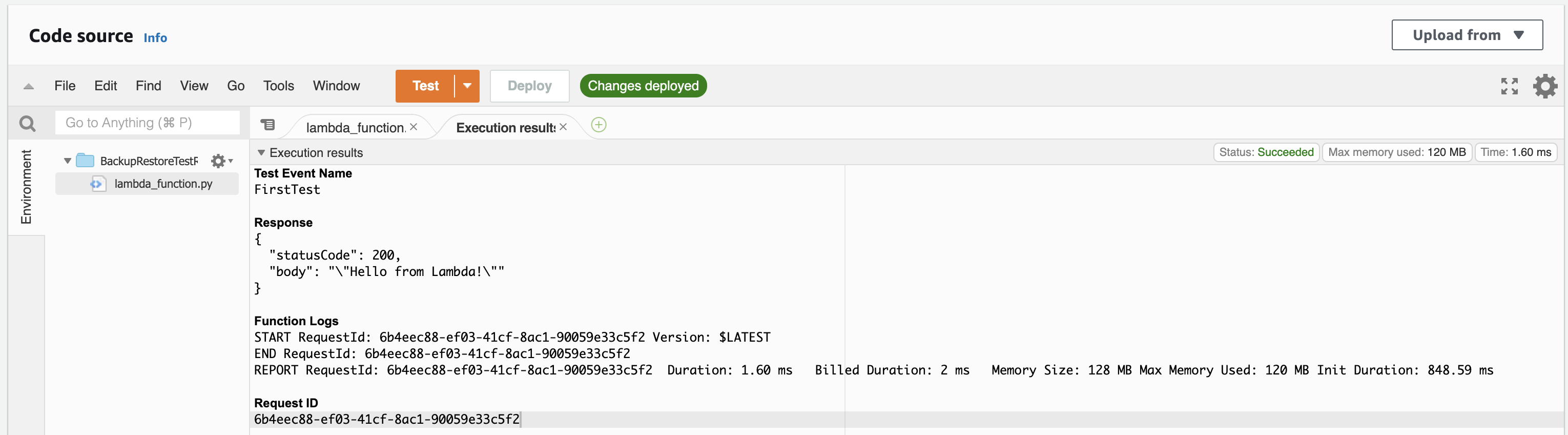The height and width of the screenshot is (435, 1568).
Task: Open the Test button dropdown arrow
Action: coord(467,86)
